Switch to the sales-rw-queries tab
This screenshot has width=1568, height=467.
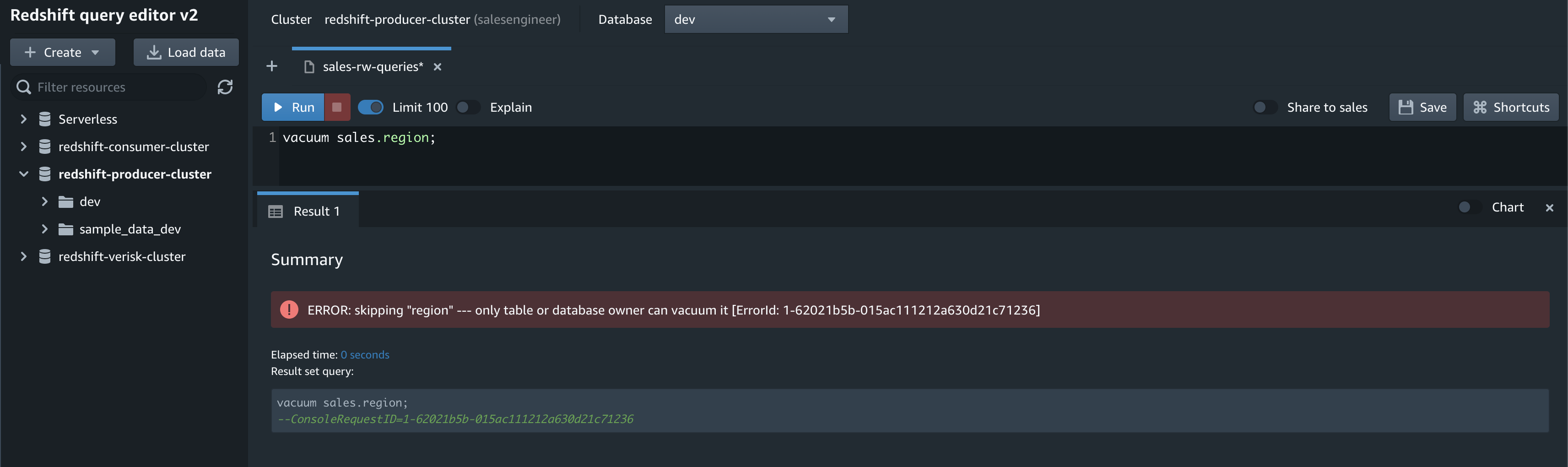tap(373, 66)
